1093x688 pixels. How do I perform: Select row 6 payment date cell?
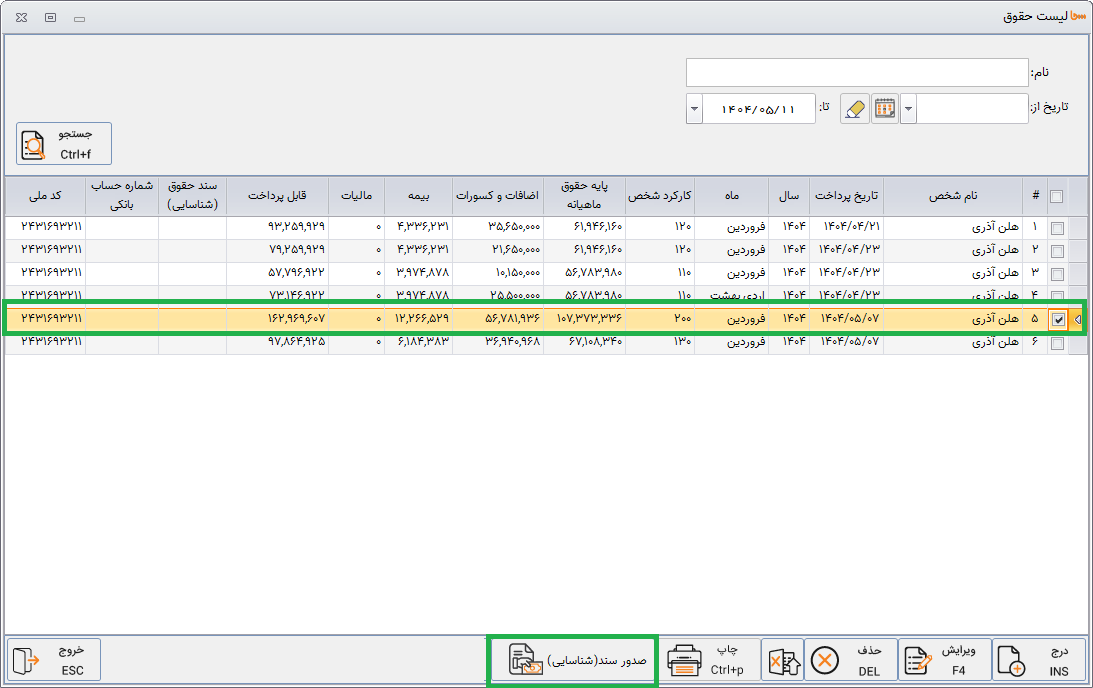pyautogui.click(x=847, y=343)
